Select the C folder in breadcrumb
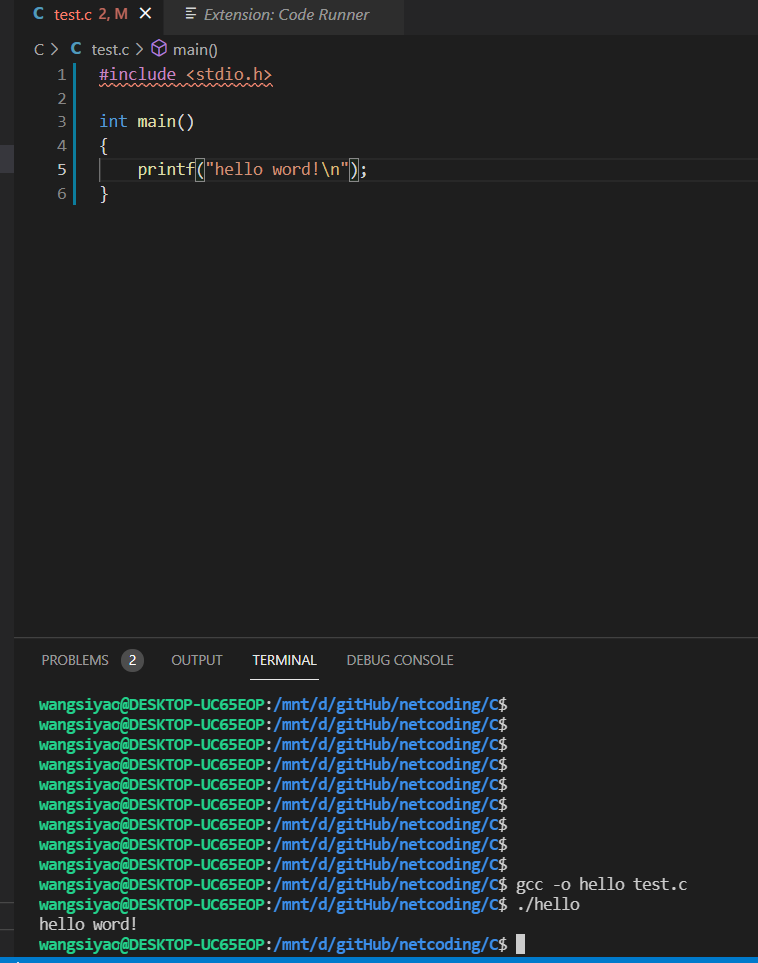This screenshot has height=963, width=758. pyautogui.click(x=39, y=50)
